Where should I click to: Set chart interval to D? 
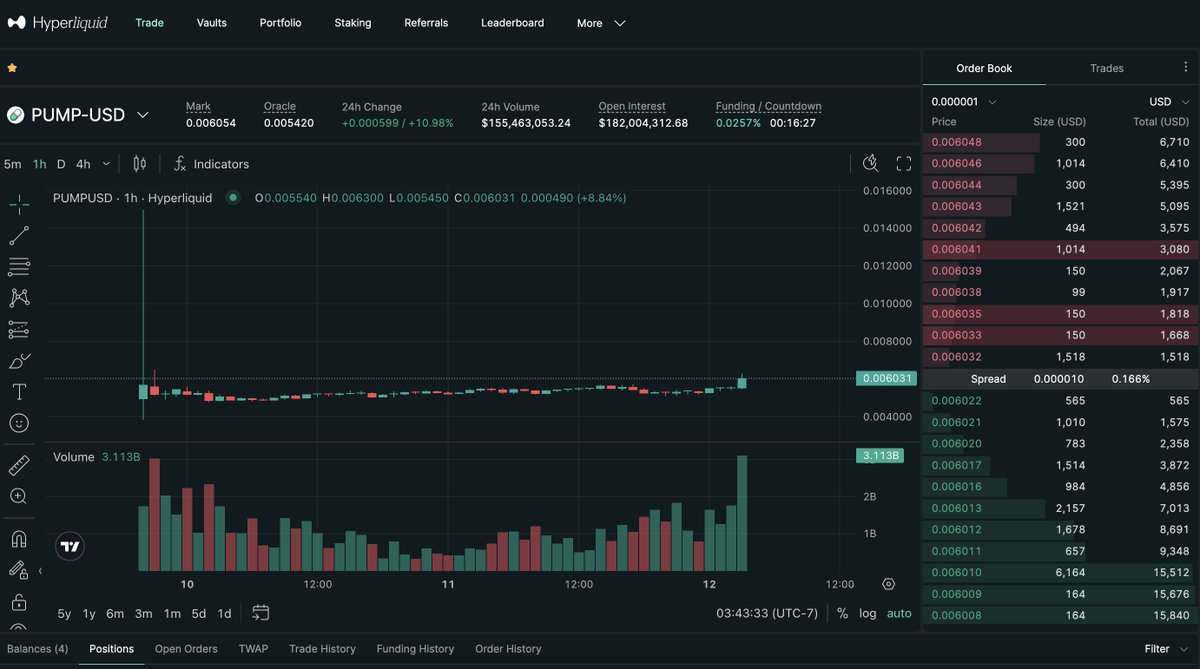61,164
